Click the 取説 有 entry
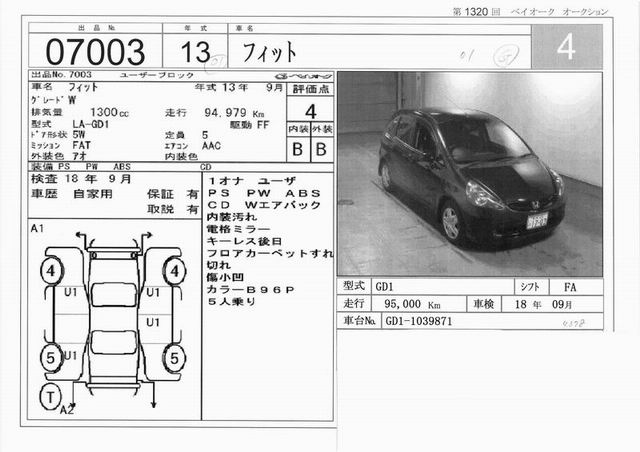 coord(173,209)
